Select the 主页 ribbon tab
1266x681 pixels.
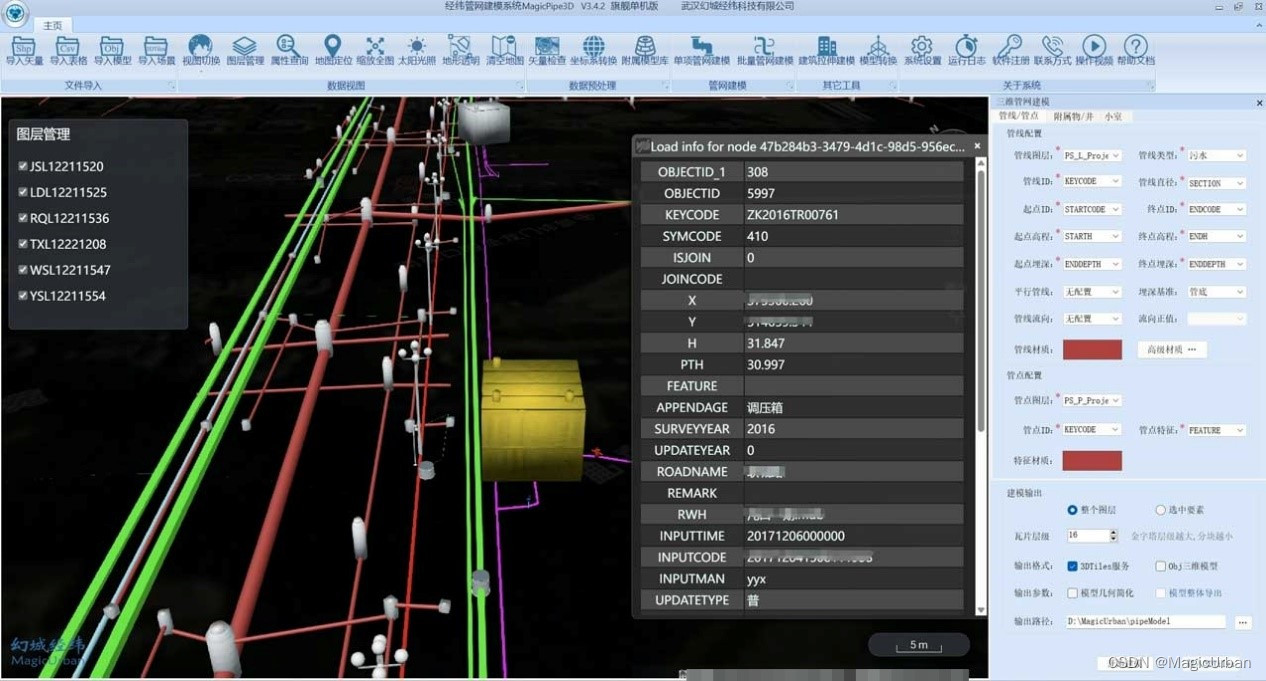[x=53, y=25]
